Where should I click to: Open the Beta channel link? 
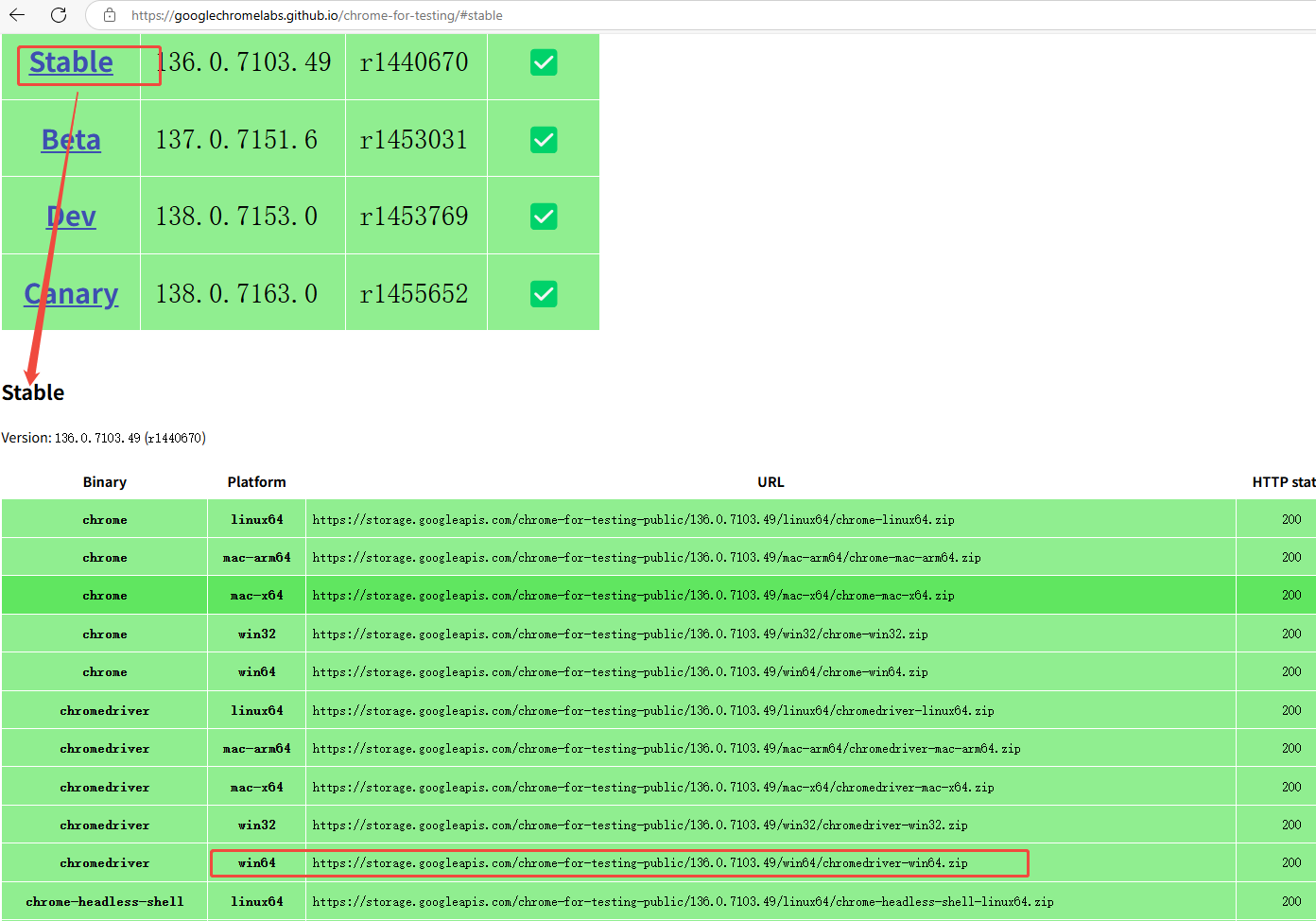(70, 139)
